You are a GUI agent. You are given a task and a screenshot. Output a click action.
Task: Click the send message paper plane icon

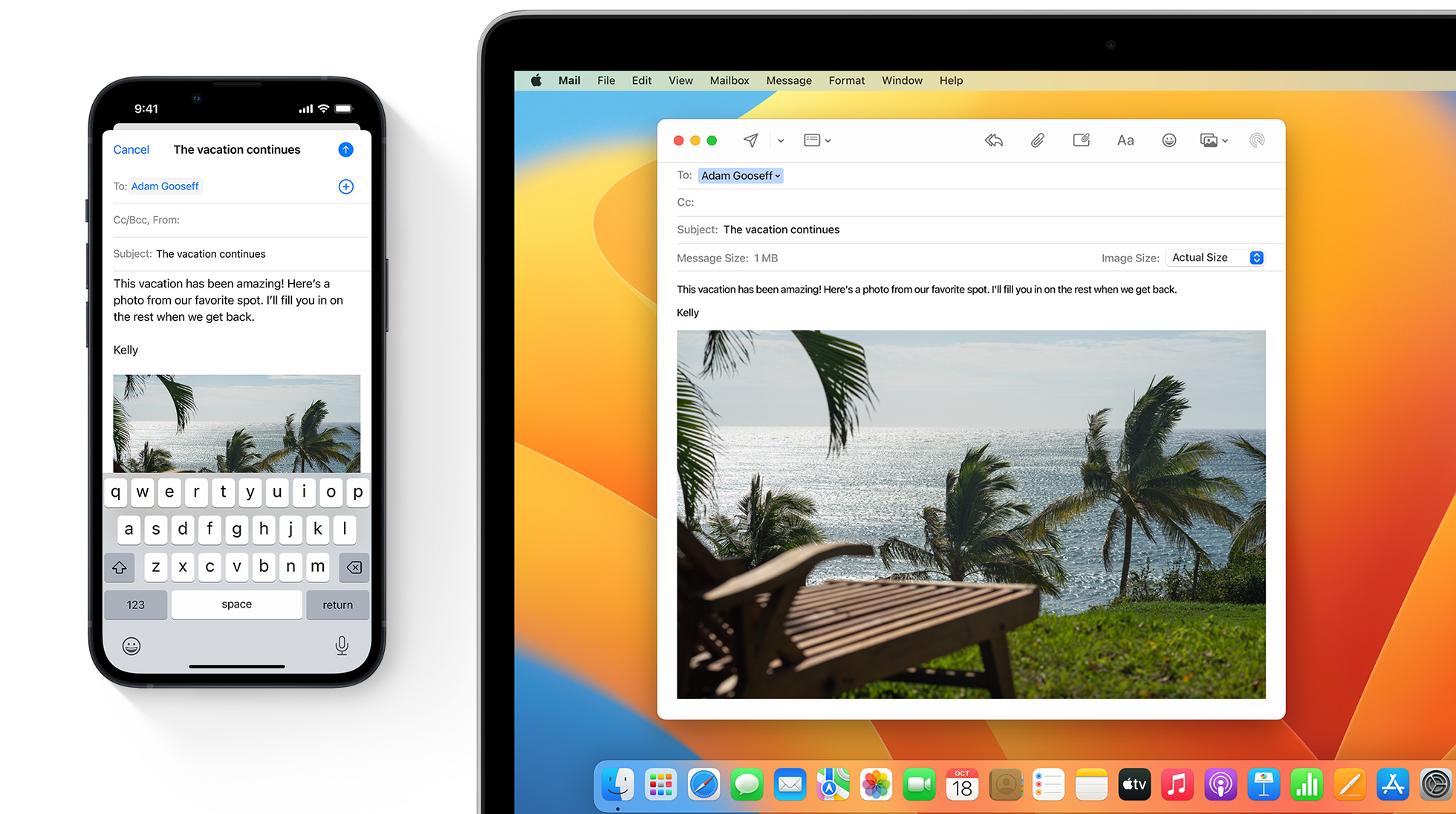point(751,140)
